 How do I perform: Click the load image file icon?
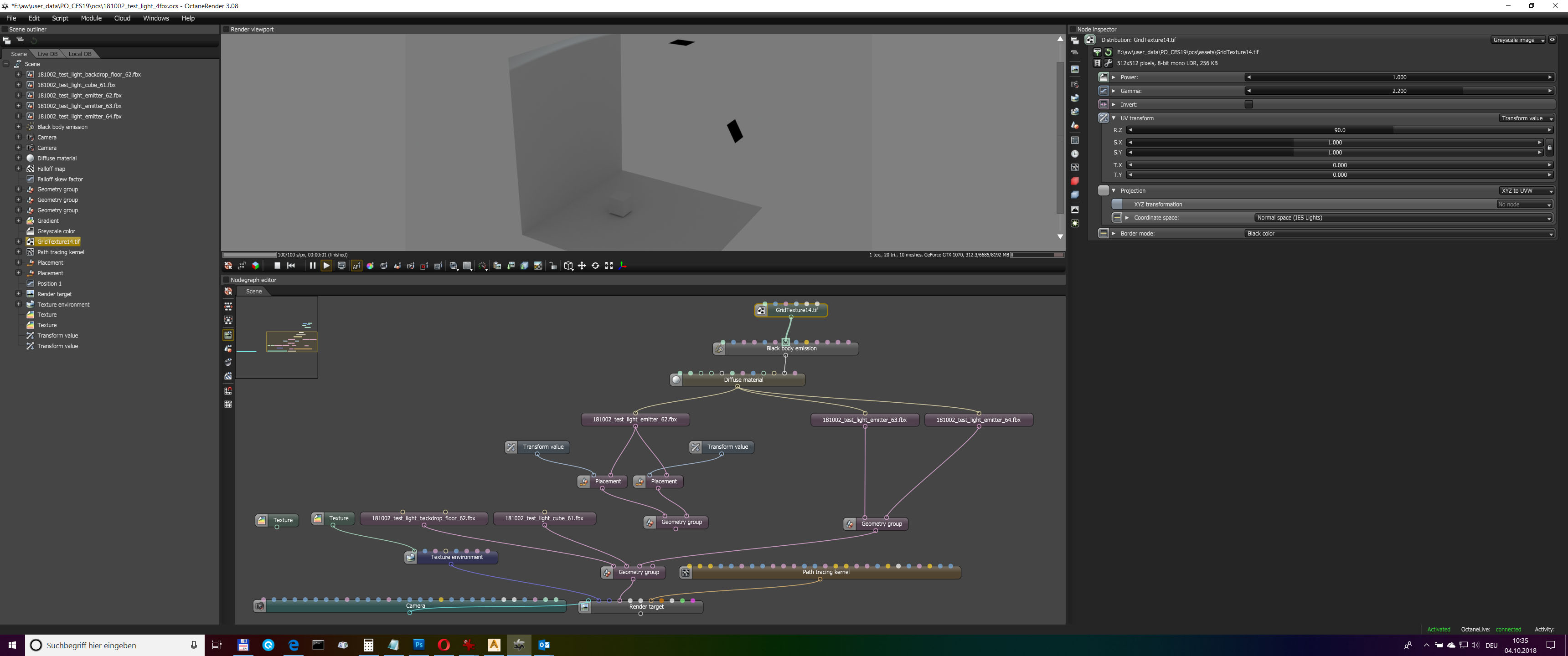pyautogui.click(x=1098, y=52)
